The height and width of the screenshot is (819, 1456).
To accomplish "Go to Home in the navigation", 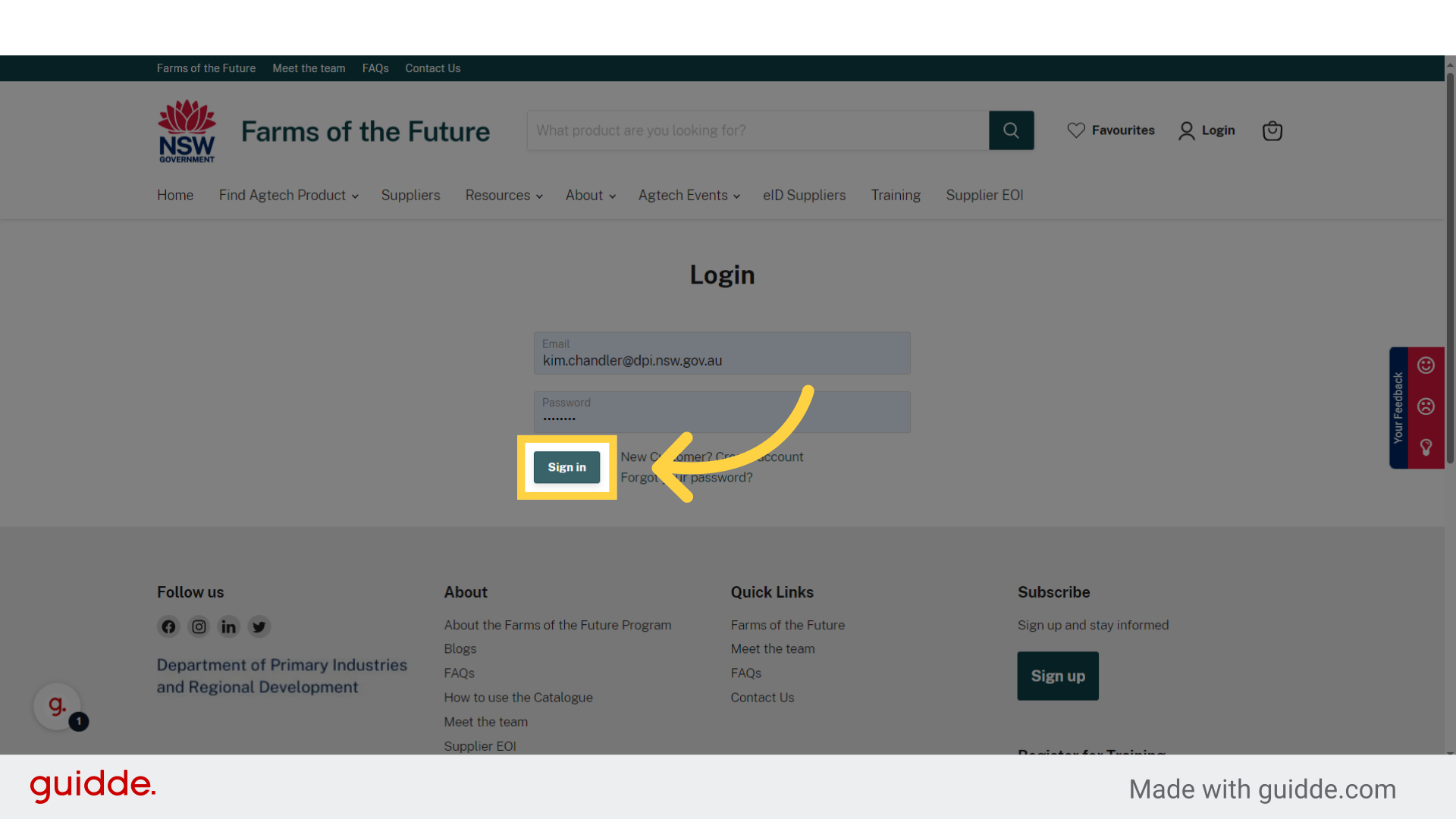I will (x=175, y=196).
